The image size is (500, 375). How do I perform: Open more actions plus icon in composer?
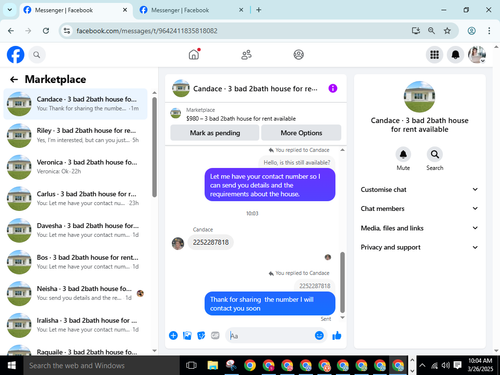(173, 335)
